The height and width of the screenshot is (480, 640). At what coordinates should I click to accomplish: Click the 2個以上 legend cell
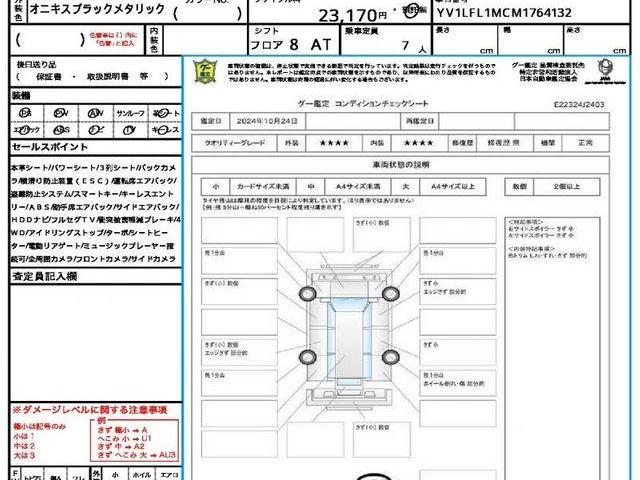coord(567,187)
